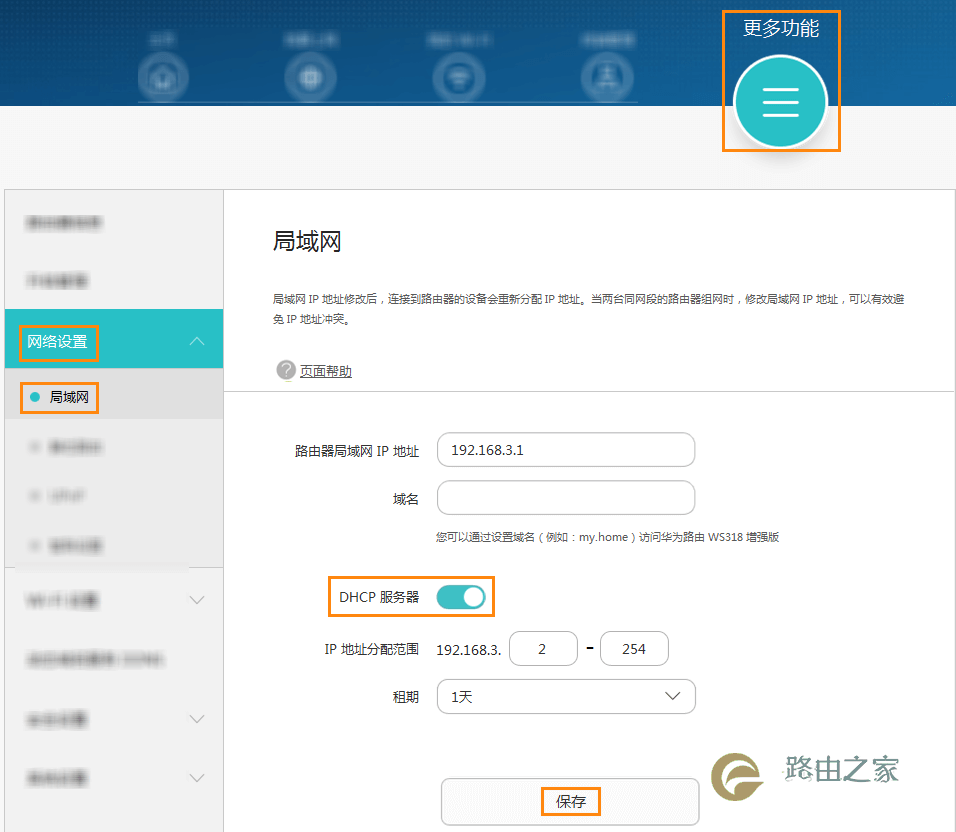The image size is (956, 832).
Task: Click the gear icon in the top navigation
Action: (x=310, y=75)
